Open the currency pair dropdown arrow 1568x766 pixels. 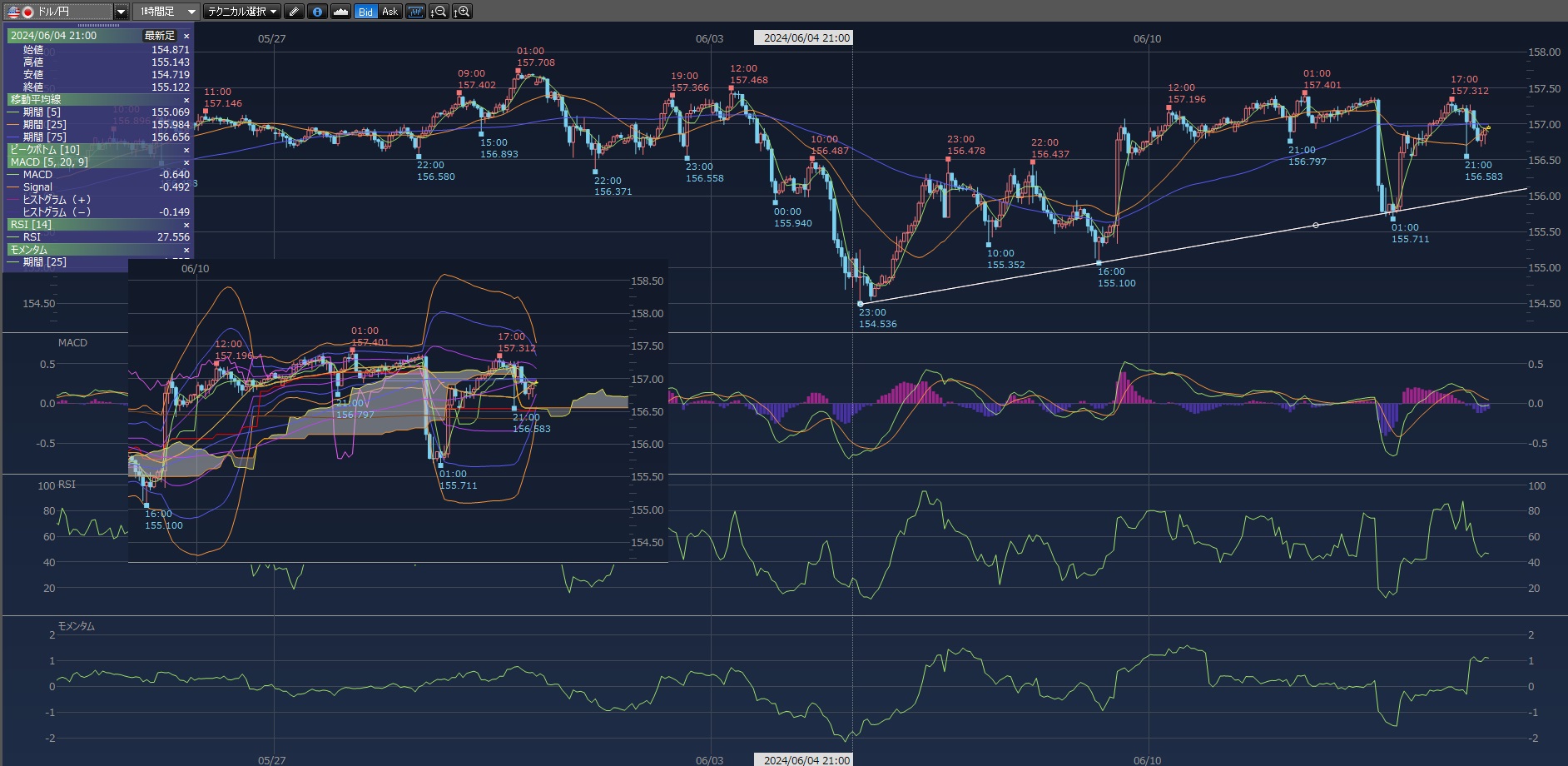tap(122, 12)
